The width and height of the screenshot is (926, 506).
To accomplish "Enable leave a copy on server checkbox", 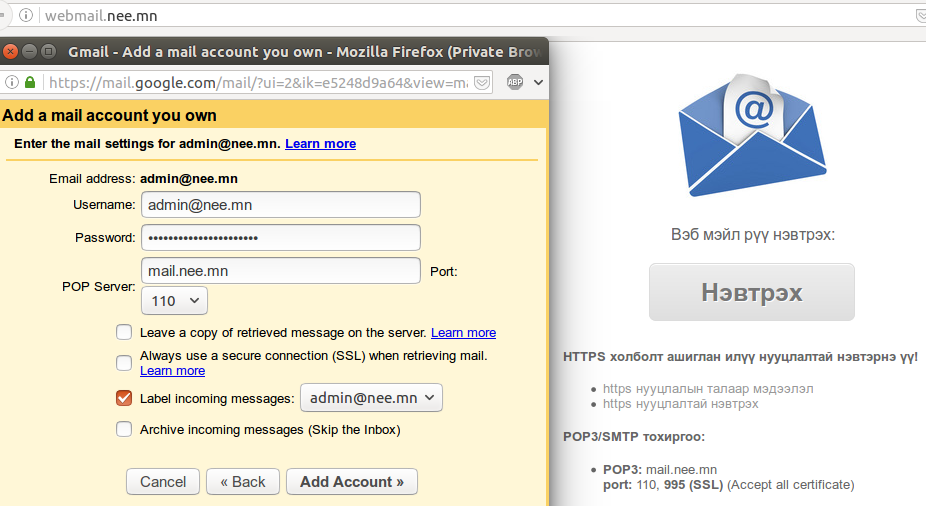I will coord(124,332).
